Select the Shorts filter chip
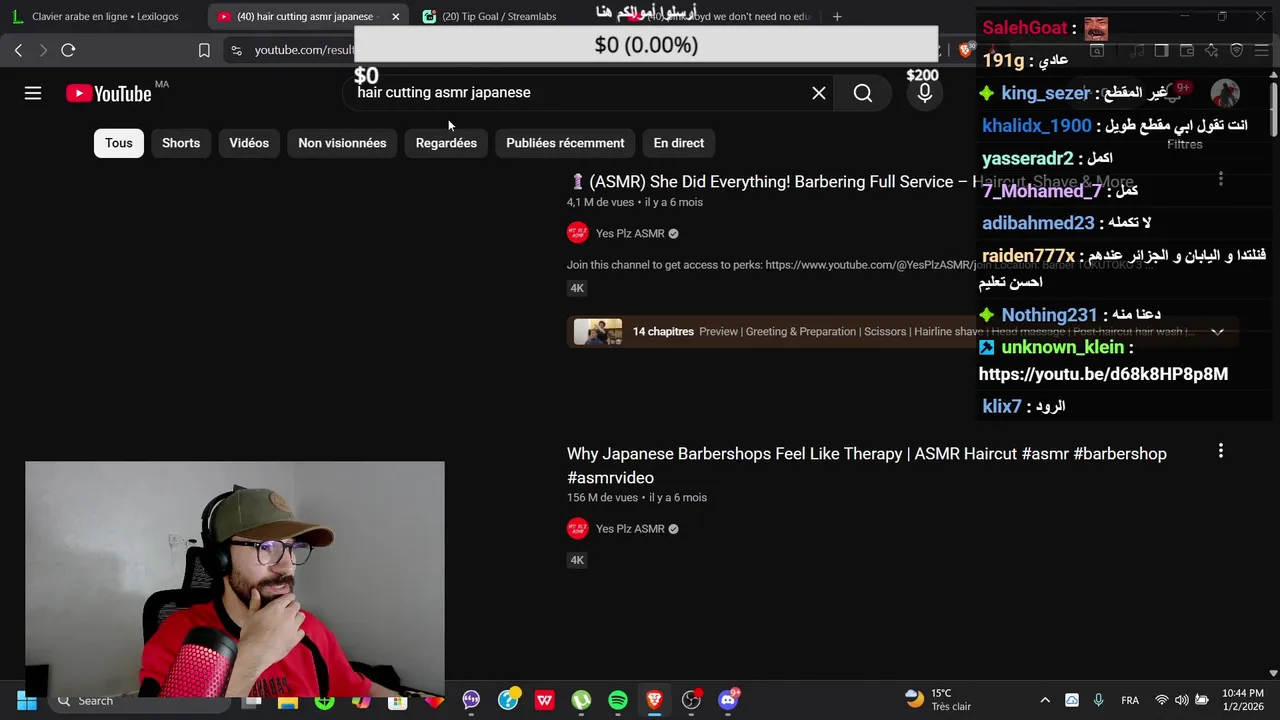Image resolution: width=1280 pixels, height=720 pixels. pos(181,143)
